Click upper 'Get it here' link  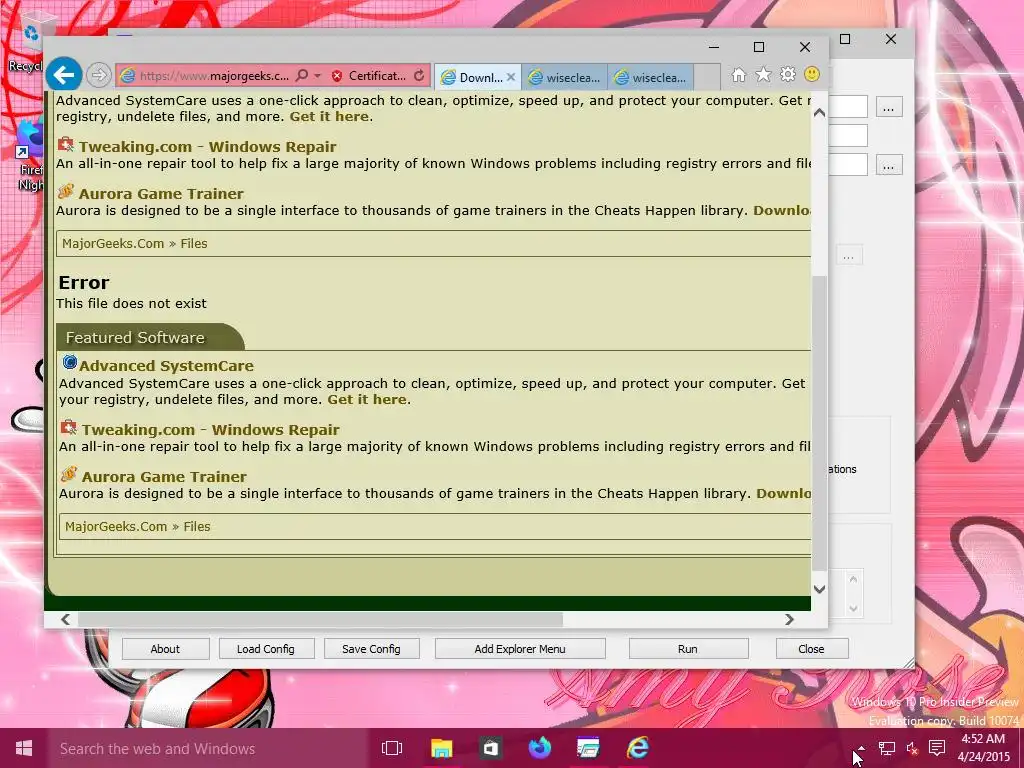click(x=329, y=116)
